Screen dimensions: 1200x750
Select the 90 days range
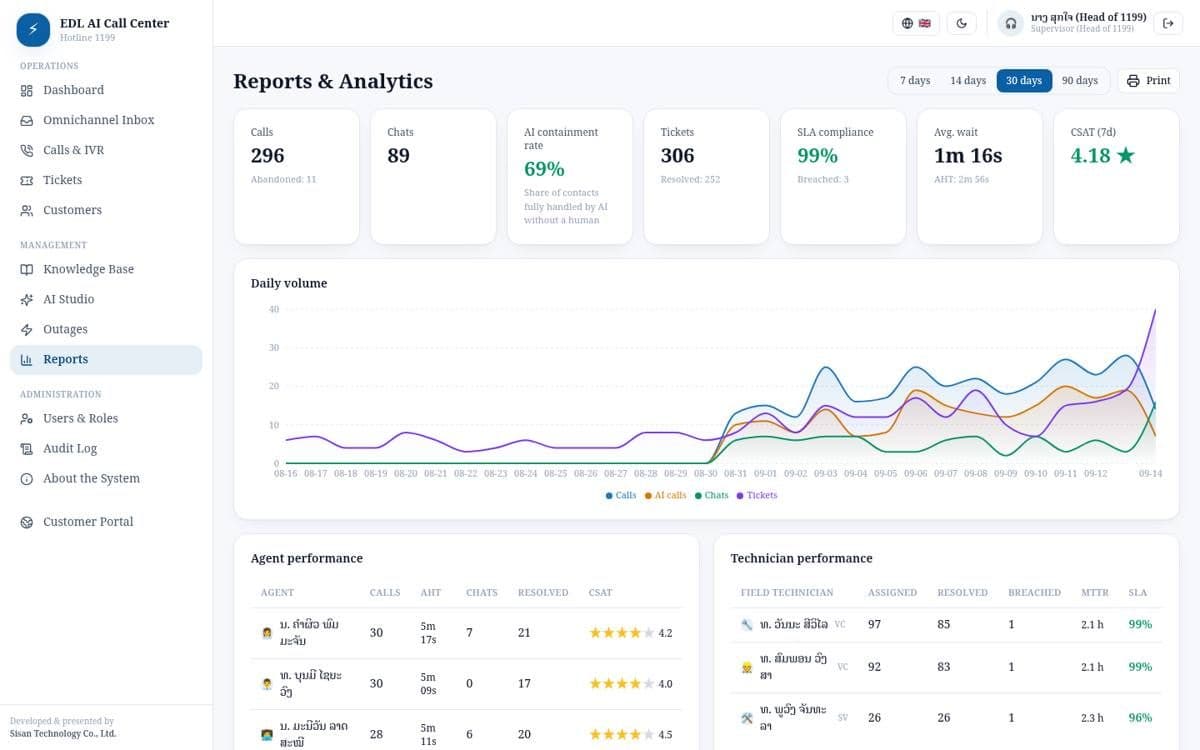pos(1080,80)
